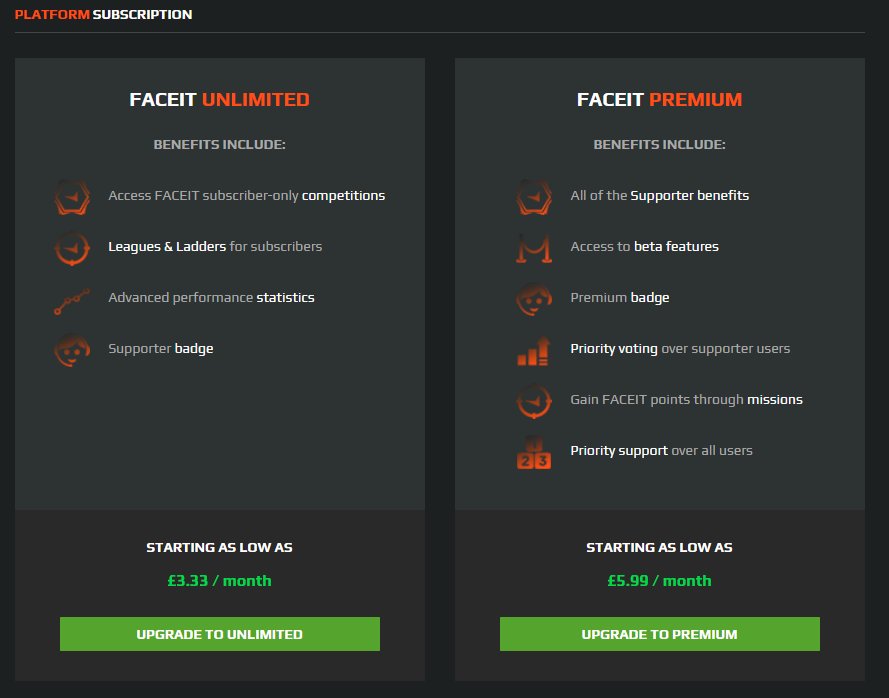The image size is (889, 698).
Task: Click the Premium badge icon
Action: [534, 299]
